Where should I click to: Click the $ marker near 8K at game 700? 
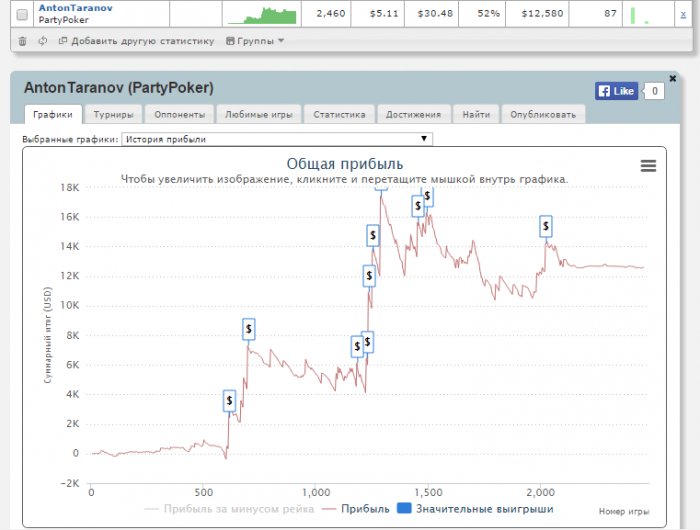coord(249,329)
